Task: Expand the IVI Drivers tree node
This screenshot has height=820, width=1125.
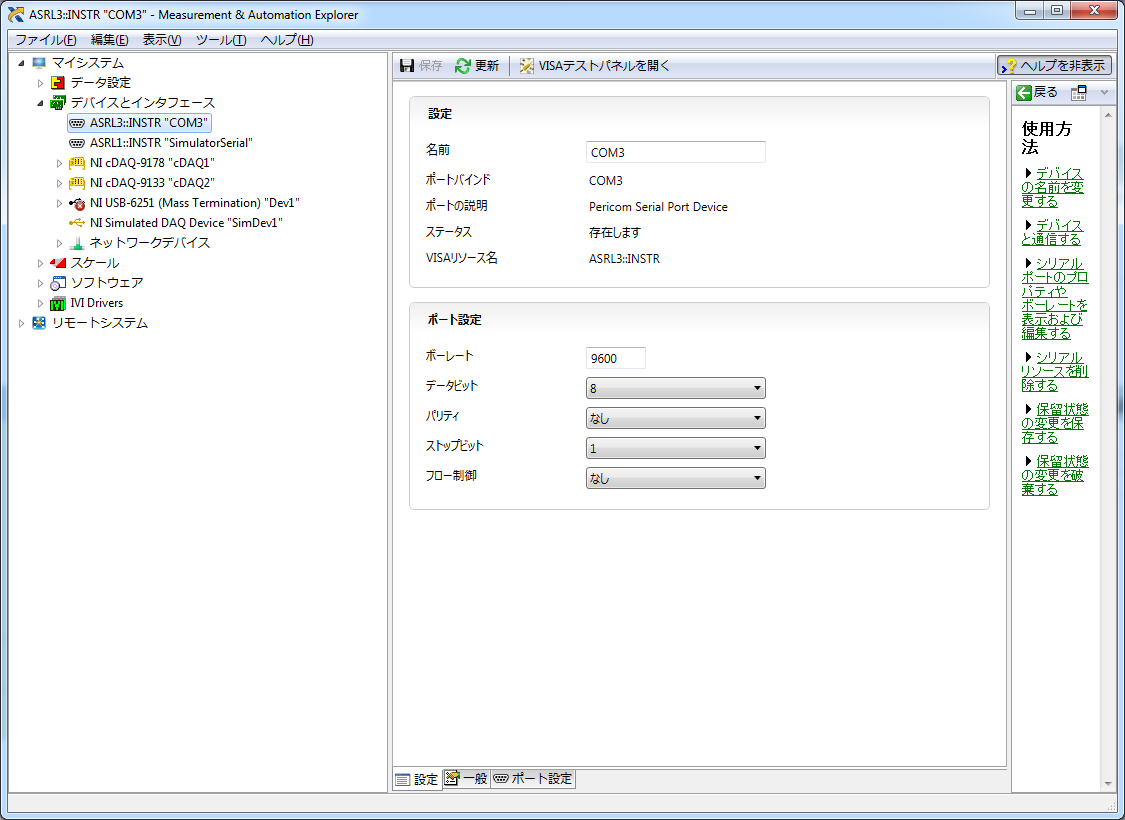Action: tap(40, 303)
